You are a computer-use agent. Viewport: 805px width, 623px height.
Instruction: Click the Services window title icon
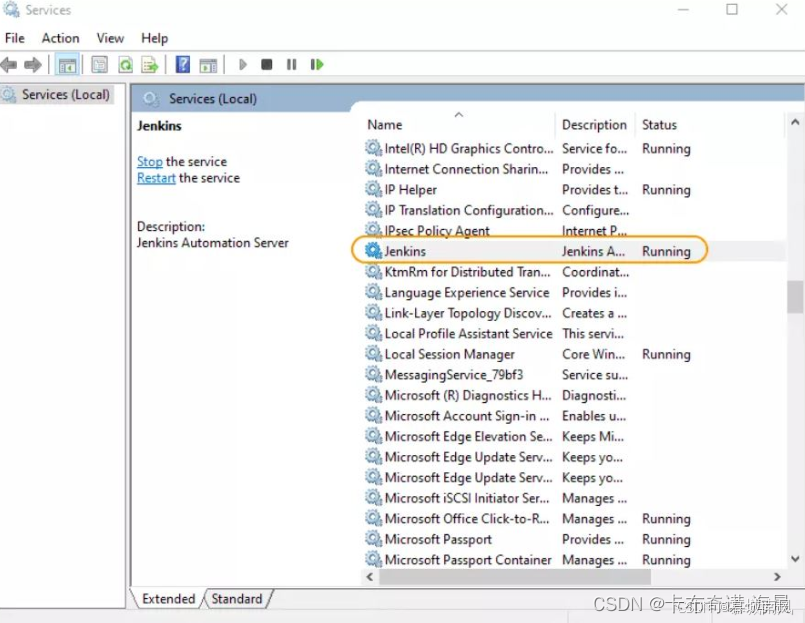click(11, 10)
